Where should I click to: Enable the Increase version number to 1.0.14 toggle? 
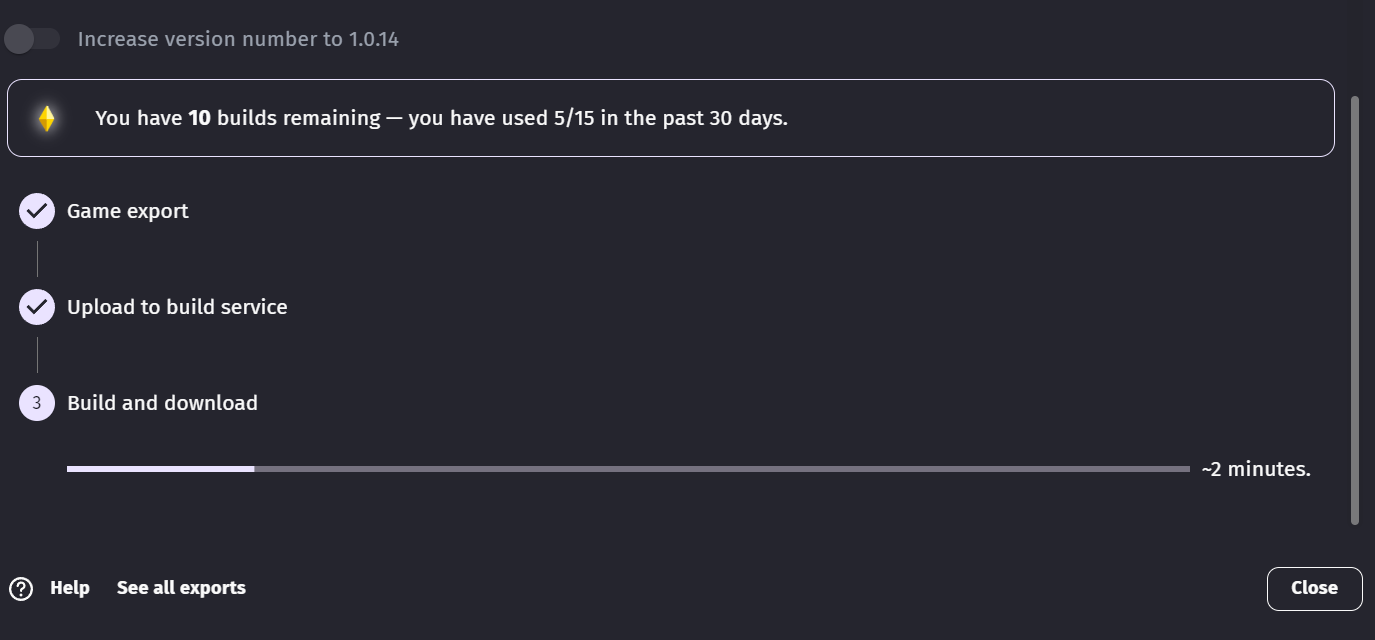pyautogui.click(x=31, y=38)
